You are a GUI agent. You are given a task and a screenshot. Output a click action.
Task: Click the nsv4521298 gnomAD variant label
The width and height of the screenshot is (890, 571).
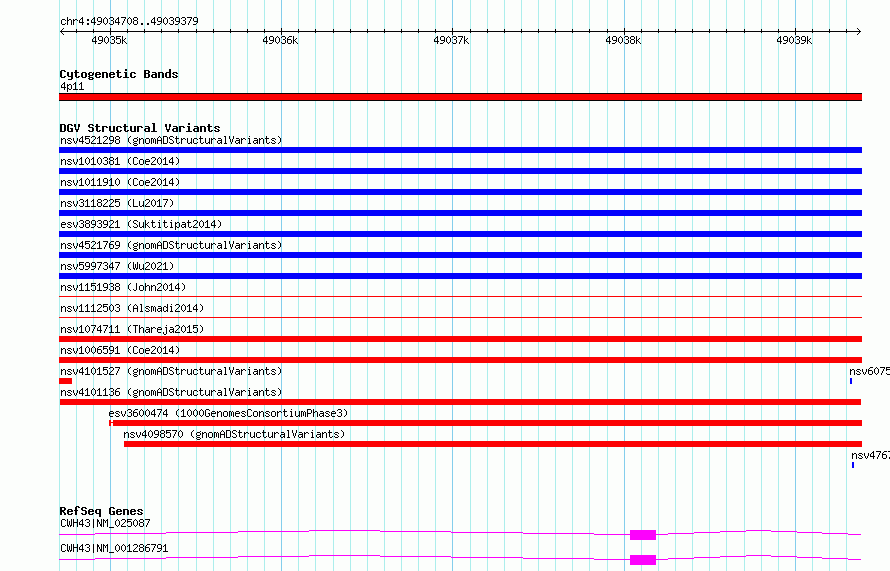[171, 140]
